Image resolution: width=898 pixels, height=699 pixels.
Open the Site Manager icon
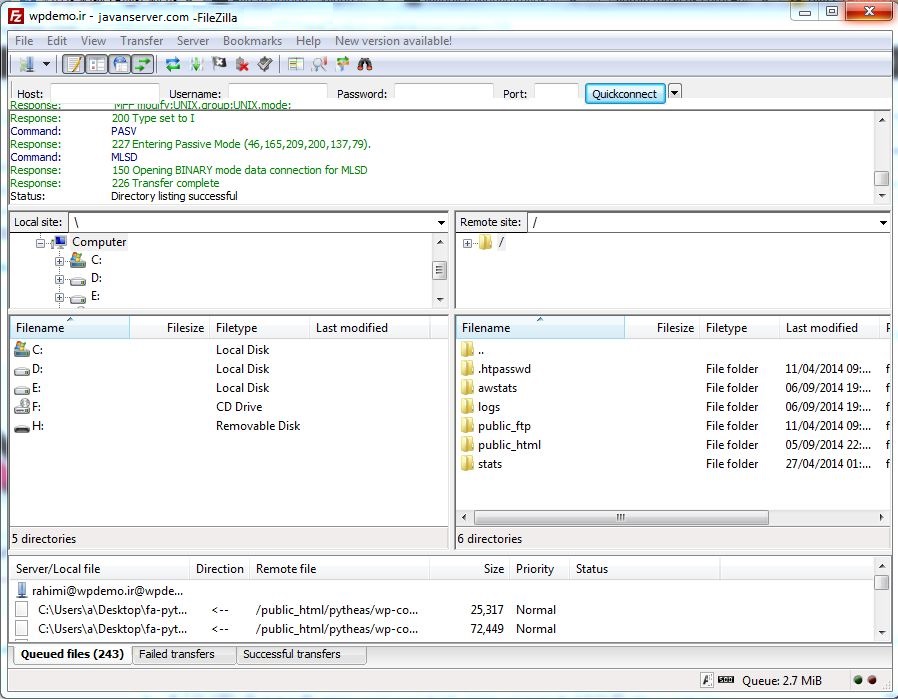point(26,64)
